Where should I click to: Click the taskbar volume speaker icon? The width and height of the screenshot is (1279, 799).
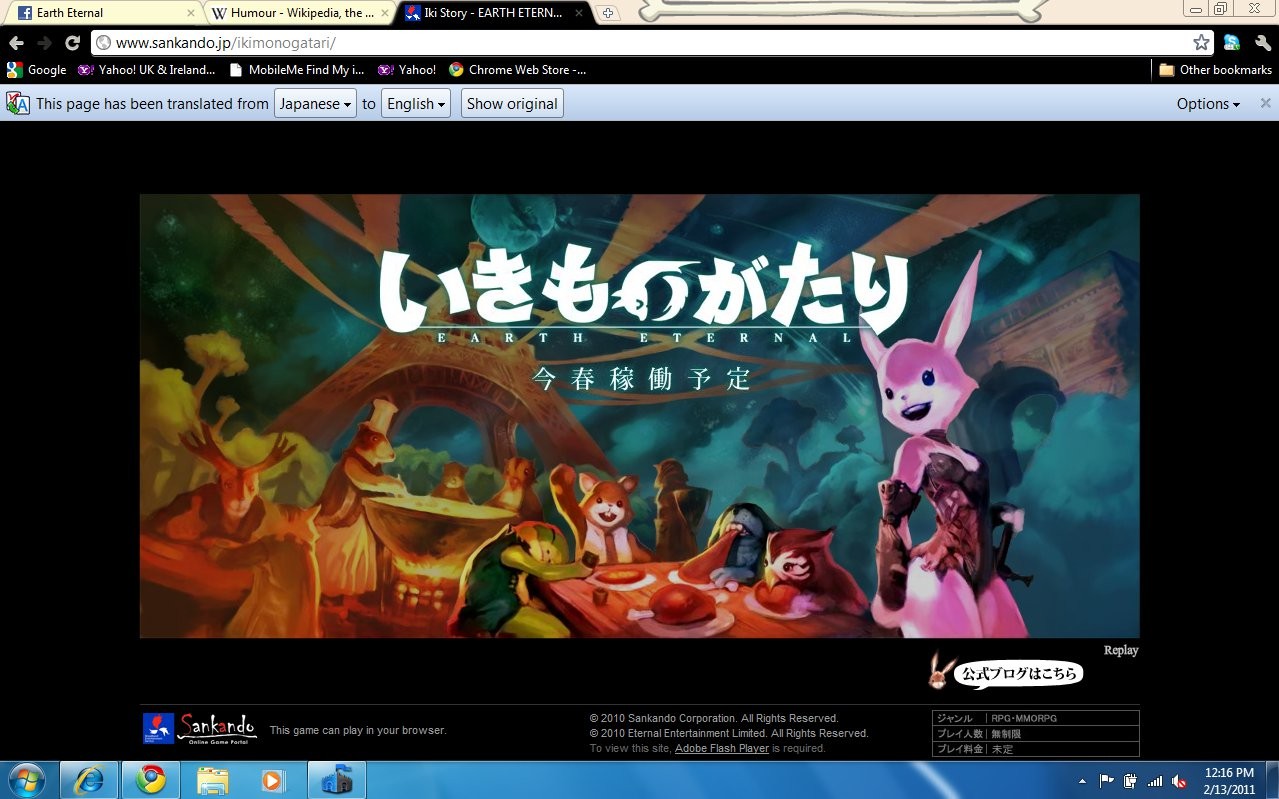pyautogui.click(x=1180, y=781)
